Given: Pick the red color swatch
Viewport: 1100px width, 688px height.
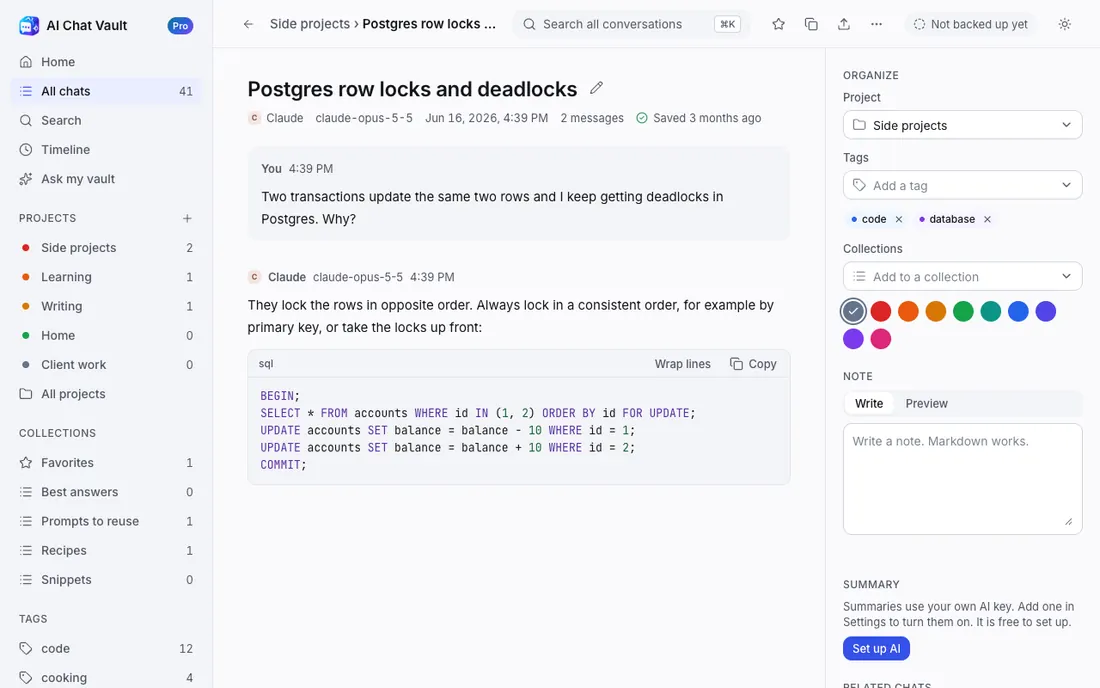Looking at the screenshot, I should pos(880,311).
